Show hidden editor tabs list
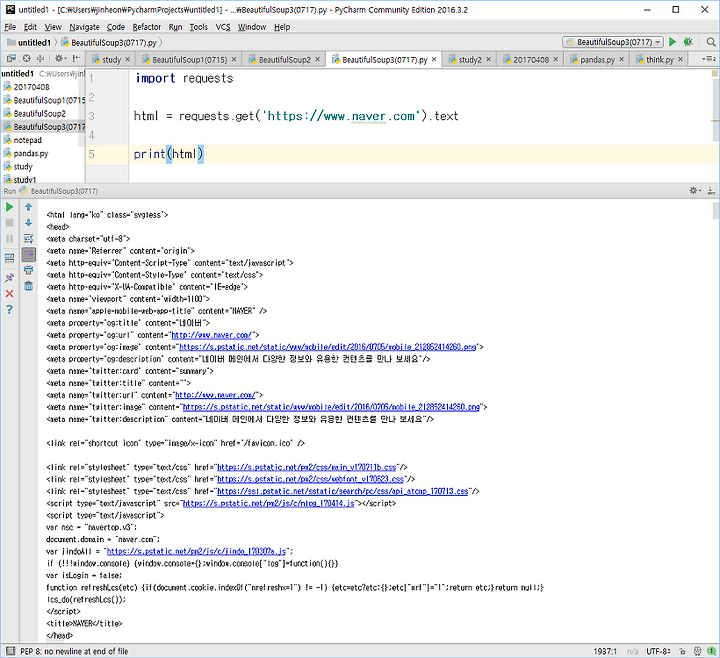This screenshot has width=720, height=658. (709, 59)
